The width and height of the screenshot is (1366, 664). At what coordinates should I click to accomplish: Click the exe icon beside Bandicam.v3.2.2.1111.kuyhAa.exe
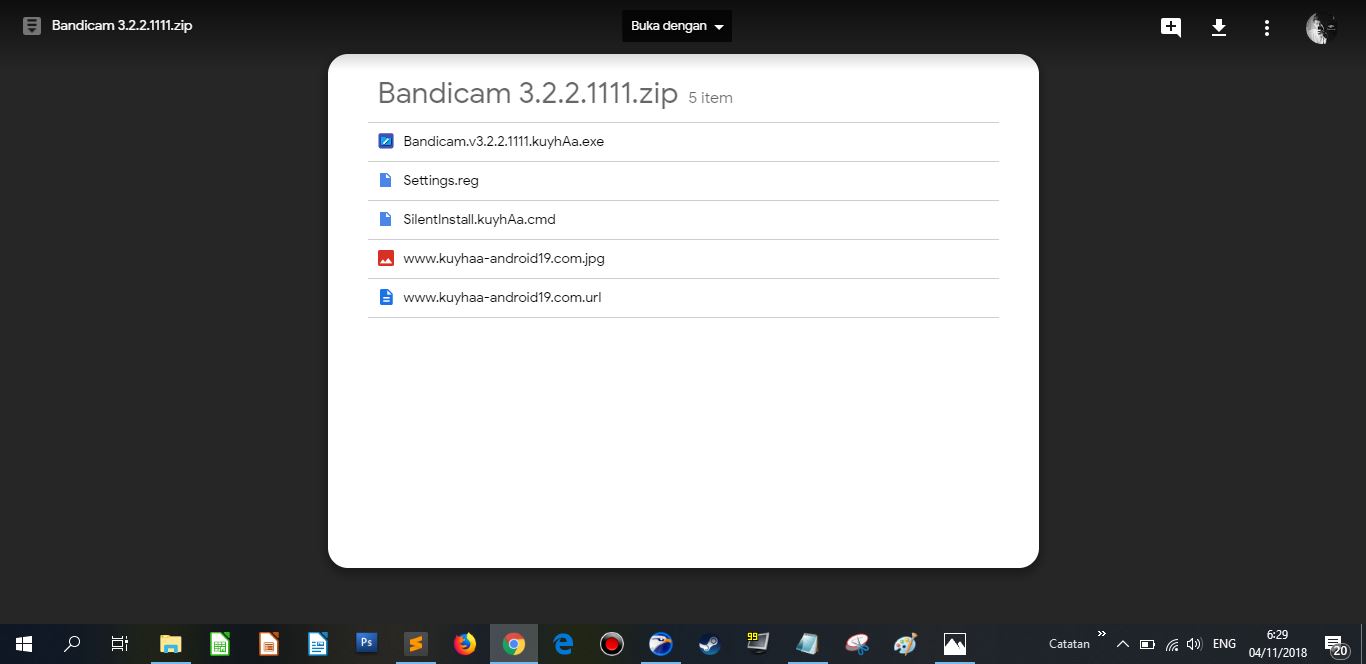click(x=386, y=141)
